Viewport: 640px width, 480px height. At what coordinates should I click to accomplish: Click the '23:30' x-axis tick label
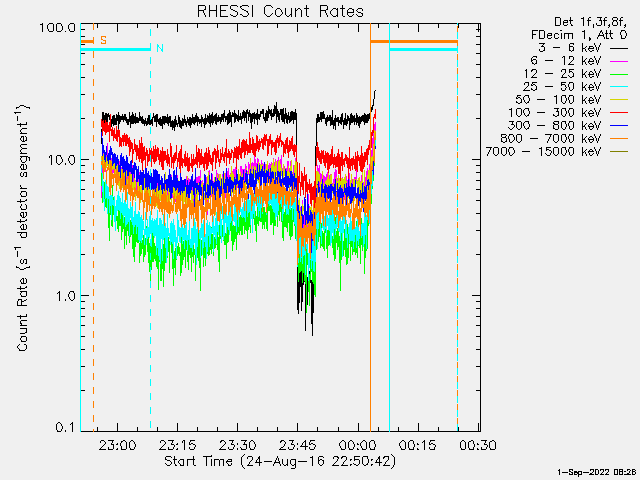click(238, 444)
